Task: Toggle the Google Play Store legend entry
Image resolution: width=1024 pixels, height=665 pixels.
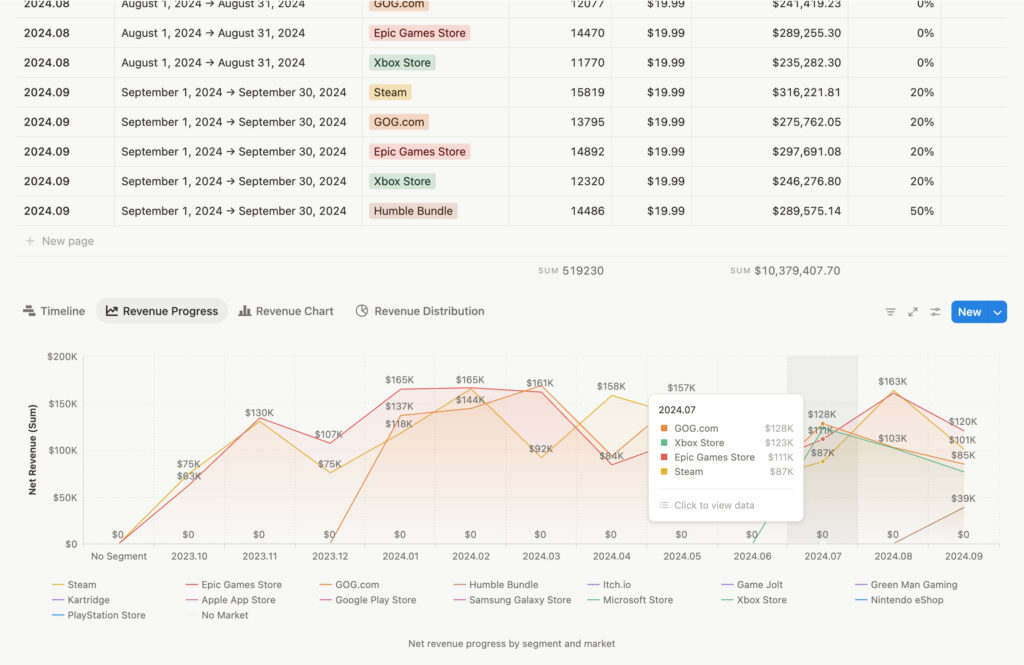Action: pyautogui.click(x=368, y=600)
